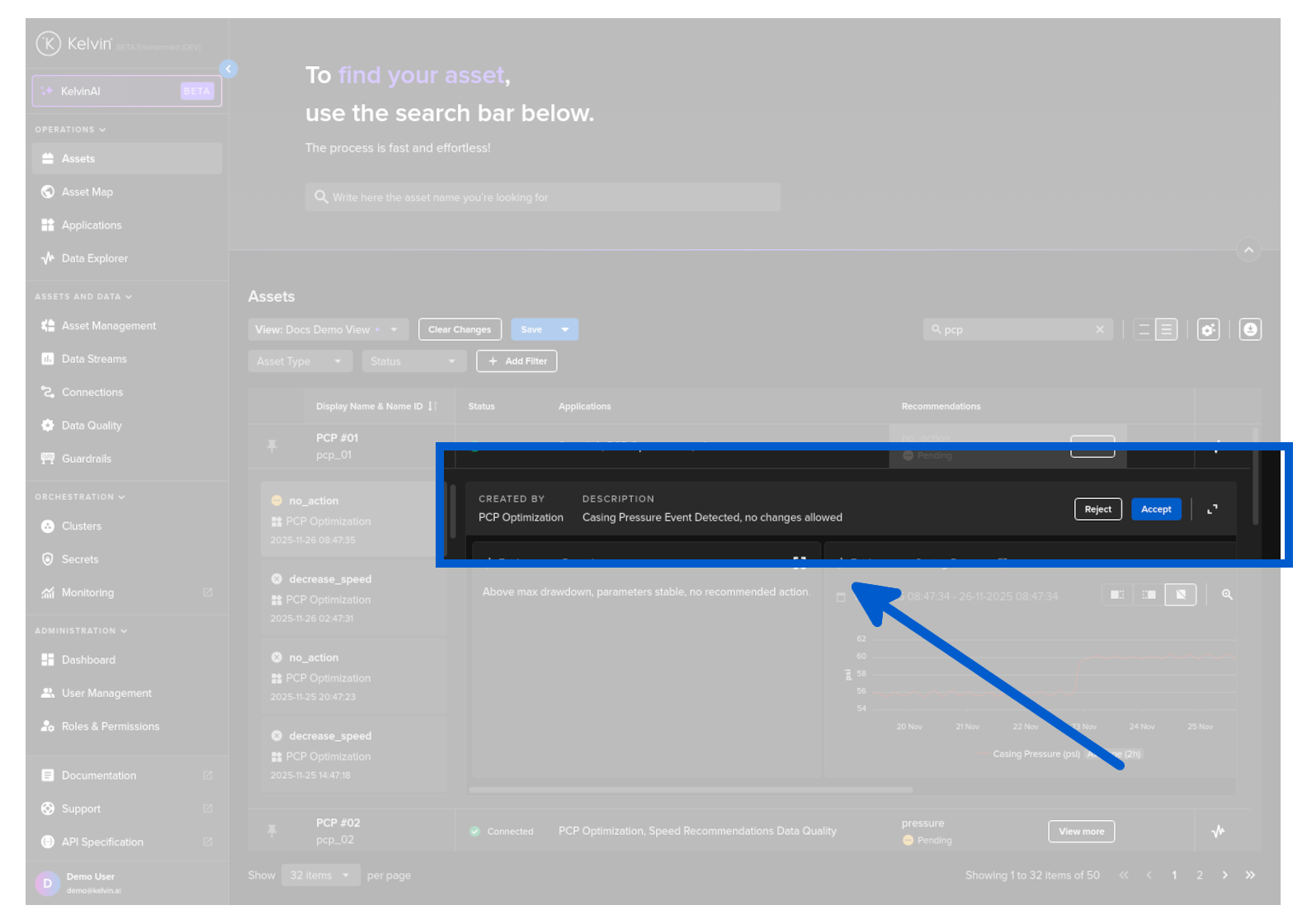Zoom the casing pressure chart
This screenshot has height=924, width=1307.
coord(1227,594)
